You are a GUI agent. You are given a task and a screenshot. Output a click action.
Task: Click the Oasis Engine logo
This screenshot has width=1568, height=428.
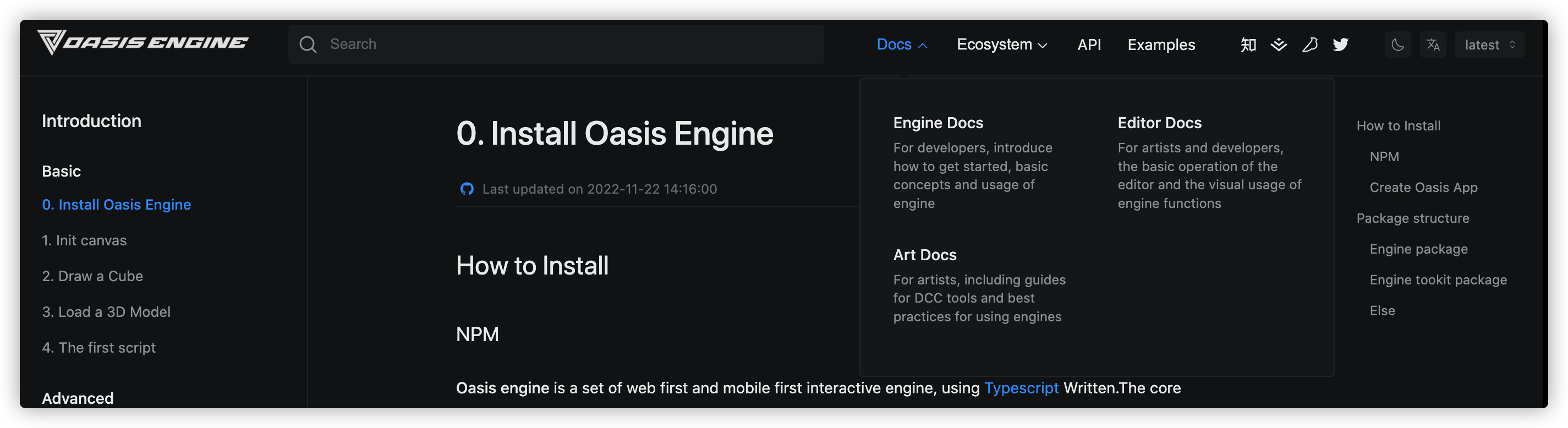point(142,42)
